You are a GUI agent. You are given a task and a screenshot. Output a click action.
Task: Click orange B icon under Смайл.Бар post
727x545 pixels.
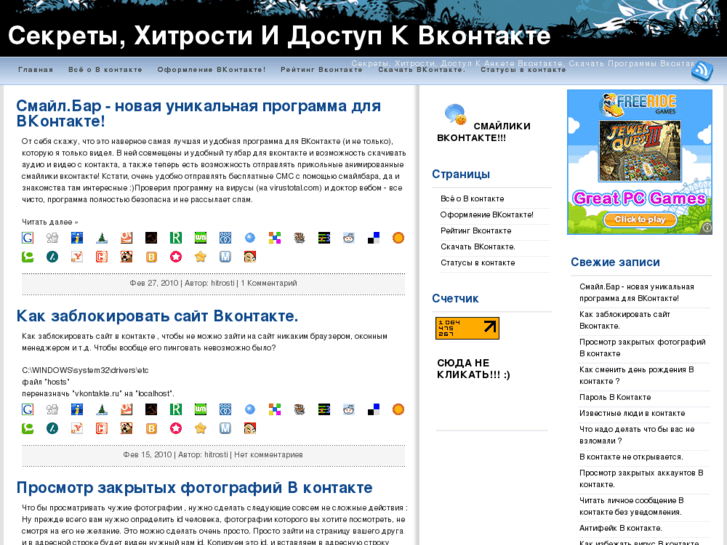(151, 256)
